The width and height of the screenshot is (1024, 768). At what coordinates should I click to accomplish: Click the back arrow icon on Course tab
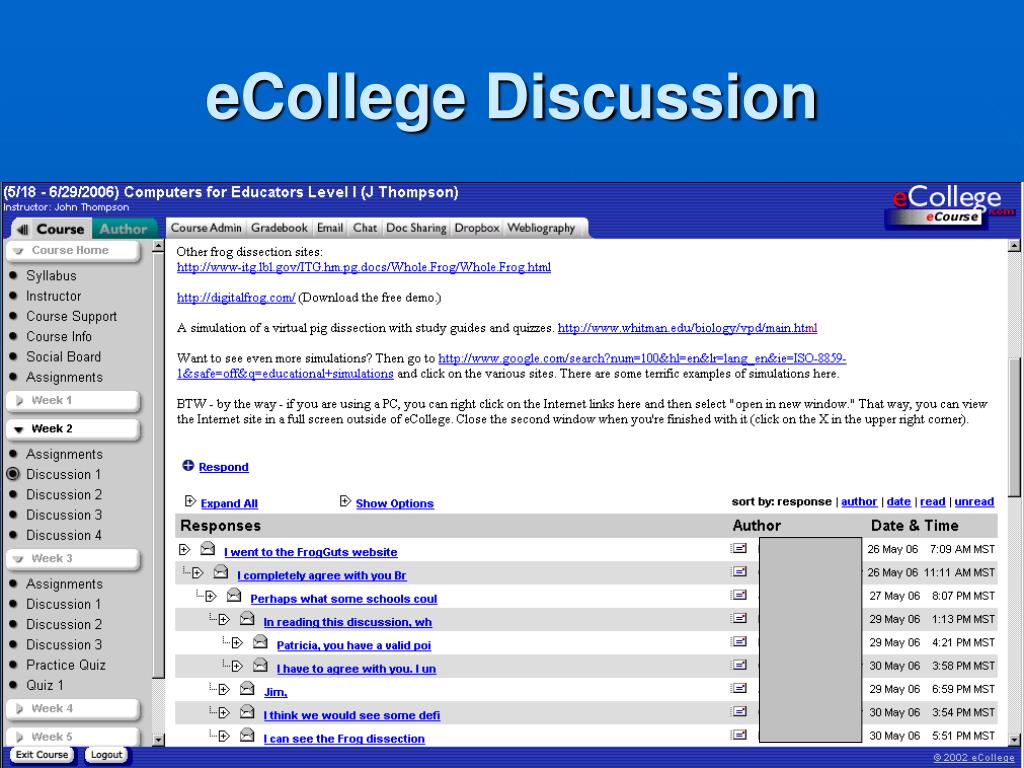23,229
